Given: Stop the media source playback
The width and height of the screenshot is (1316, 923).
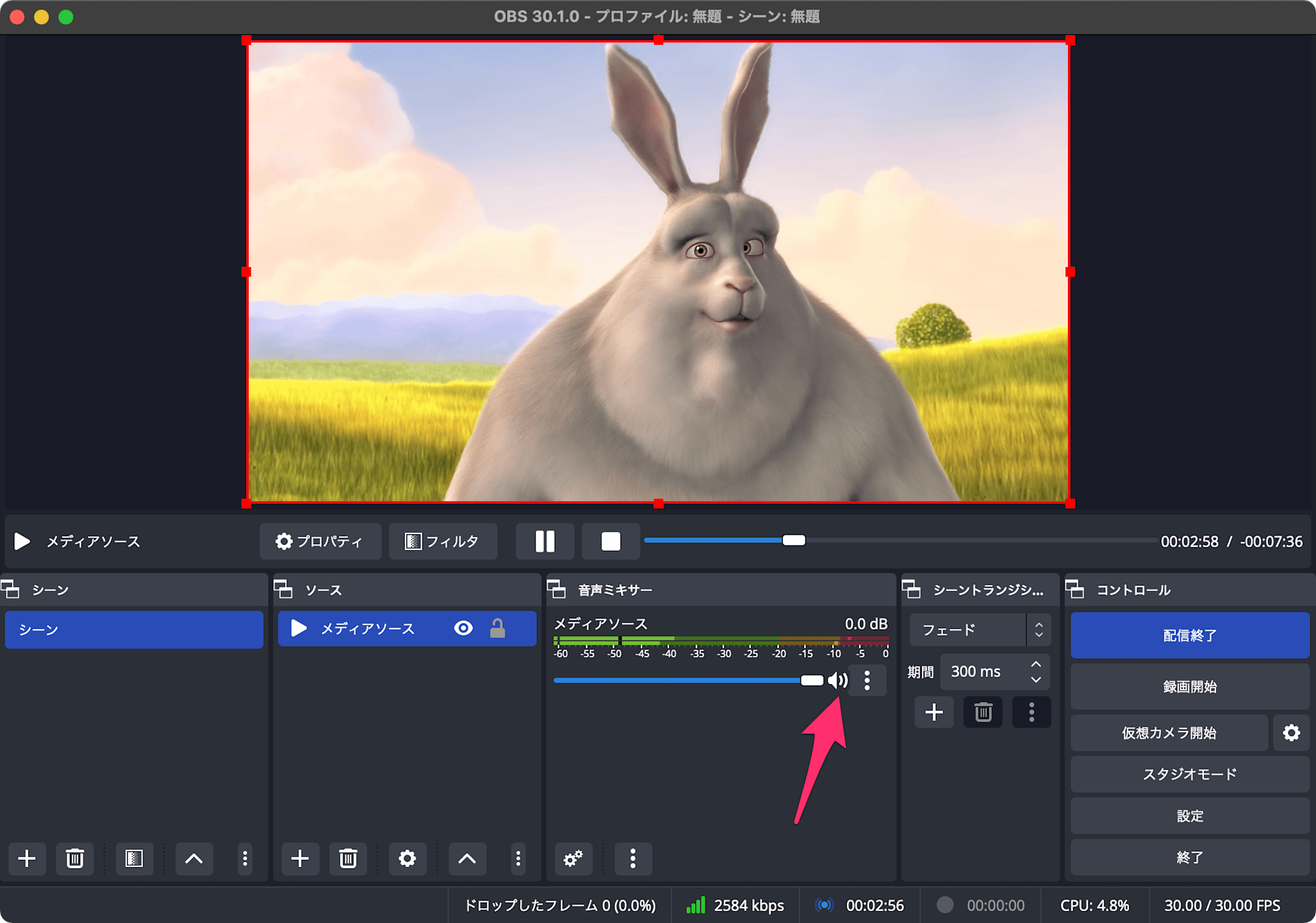Looking at the screenshot, I should pyautogui.click(x=611, y=541).
